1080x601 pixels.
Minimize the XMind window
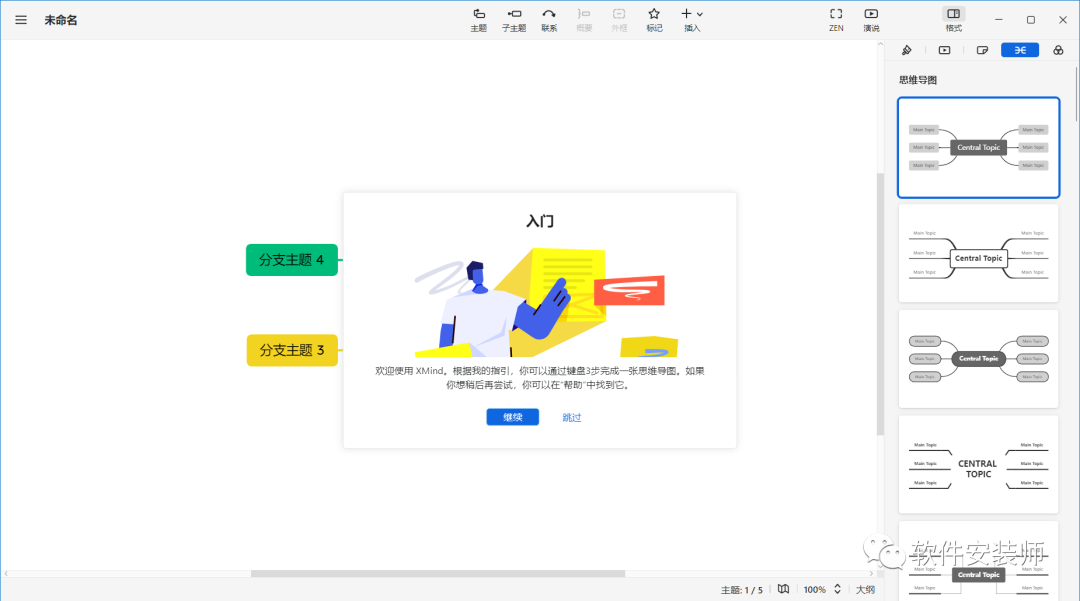999,20
